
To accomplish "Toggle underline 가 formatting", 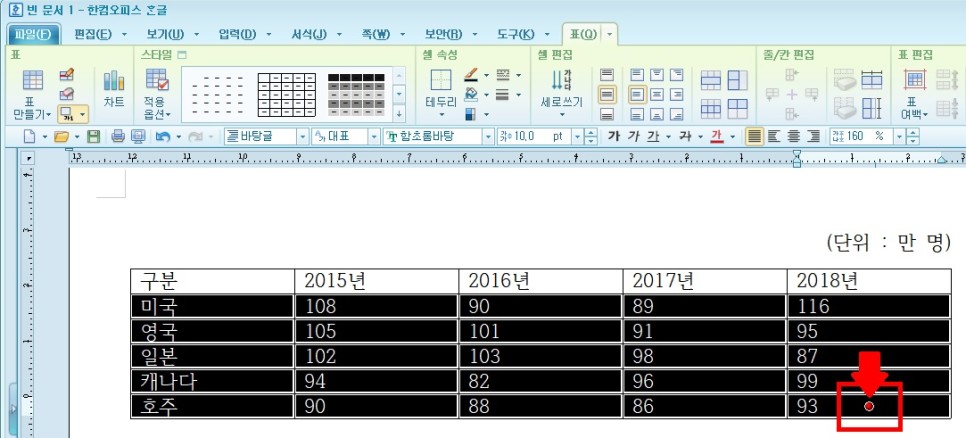I will point(653,137).
